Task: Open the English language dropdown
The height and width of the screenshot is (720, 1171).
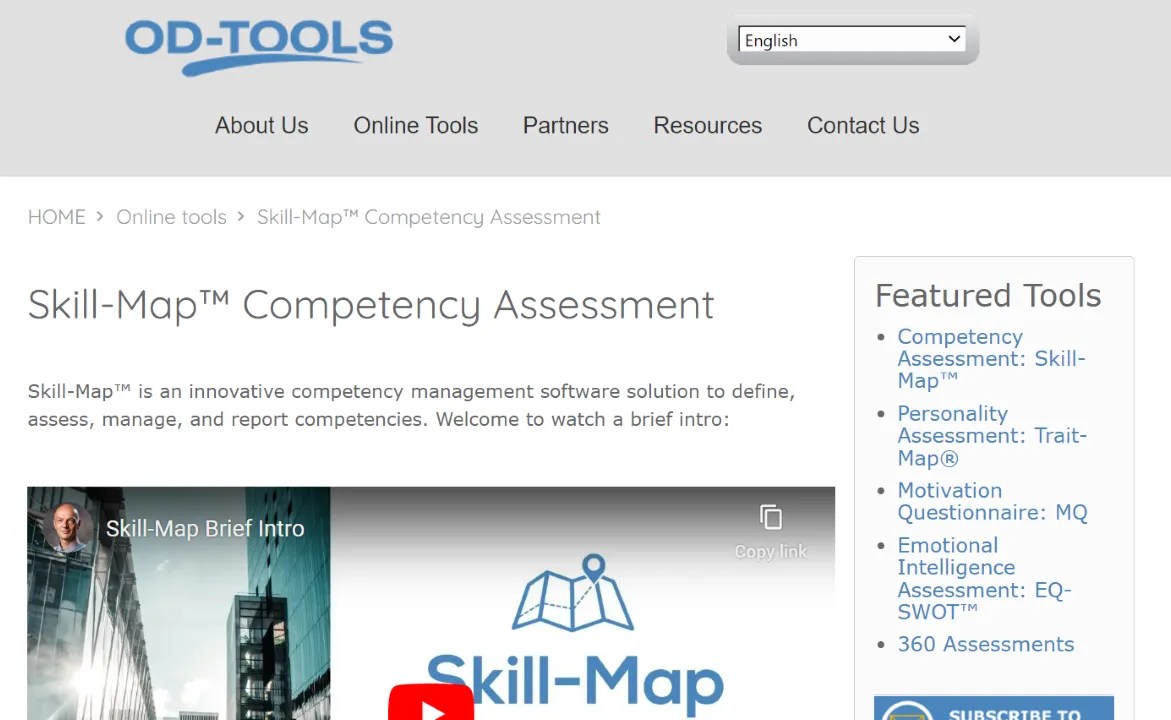Action: [850, 39]
